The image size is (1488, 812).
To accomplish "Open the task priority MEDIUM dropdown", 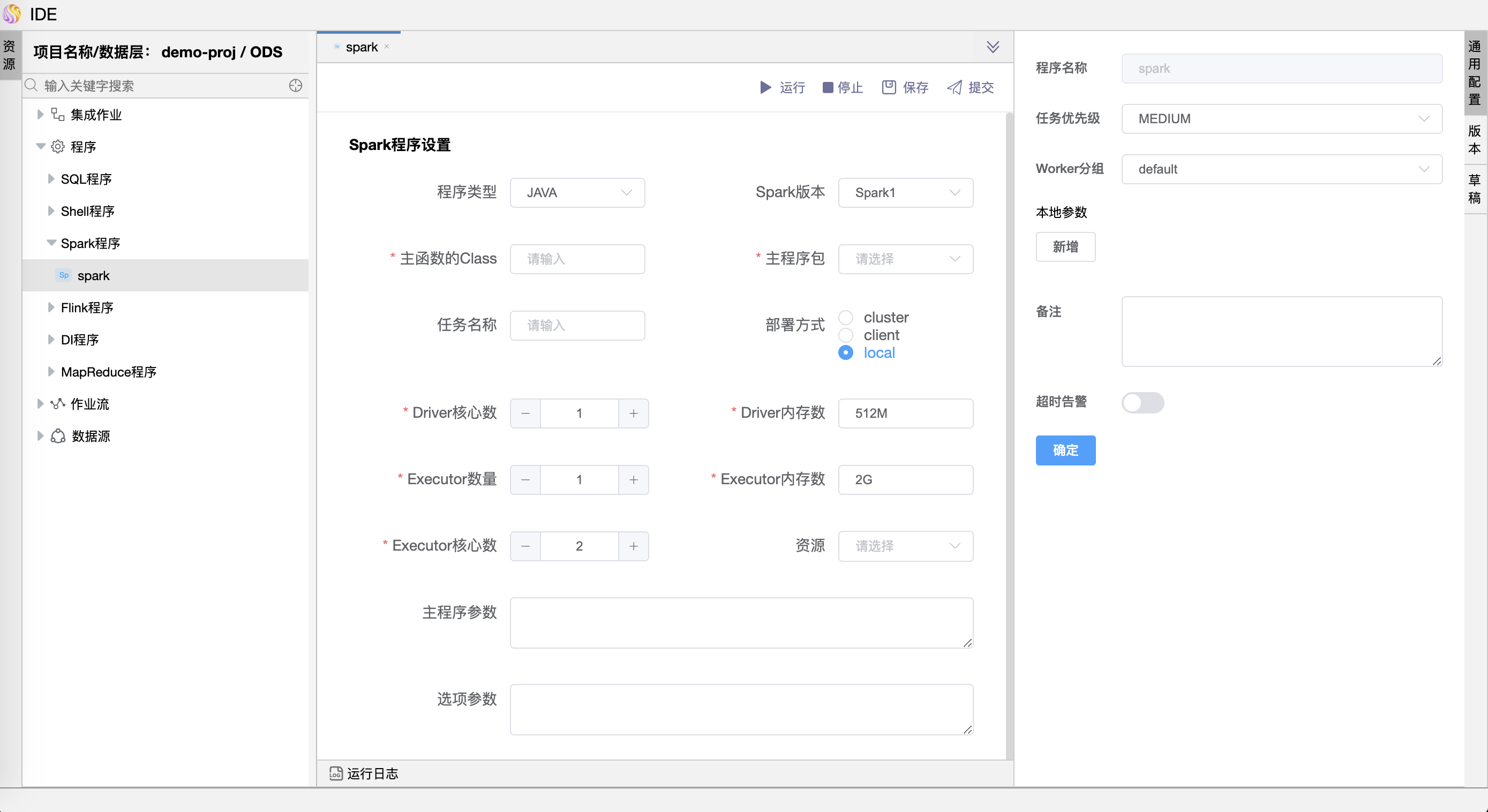I will 1281,118.
